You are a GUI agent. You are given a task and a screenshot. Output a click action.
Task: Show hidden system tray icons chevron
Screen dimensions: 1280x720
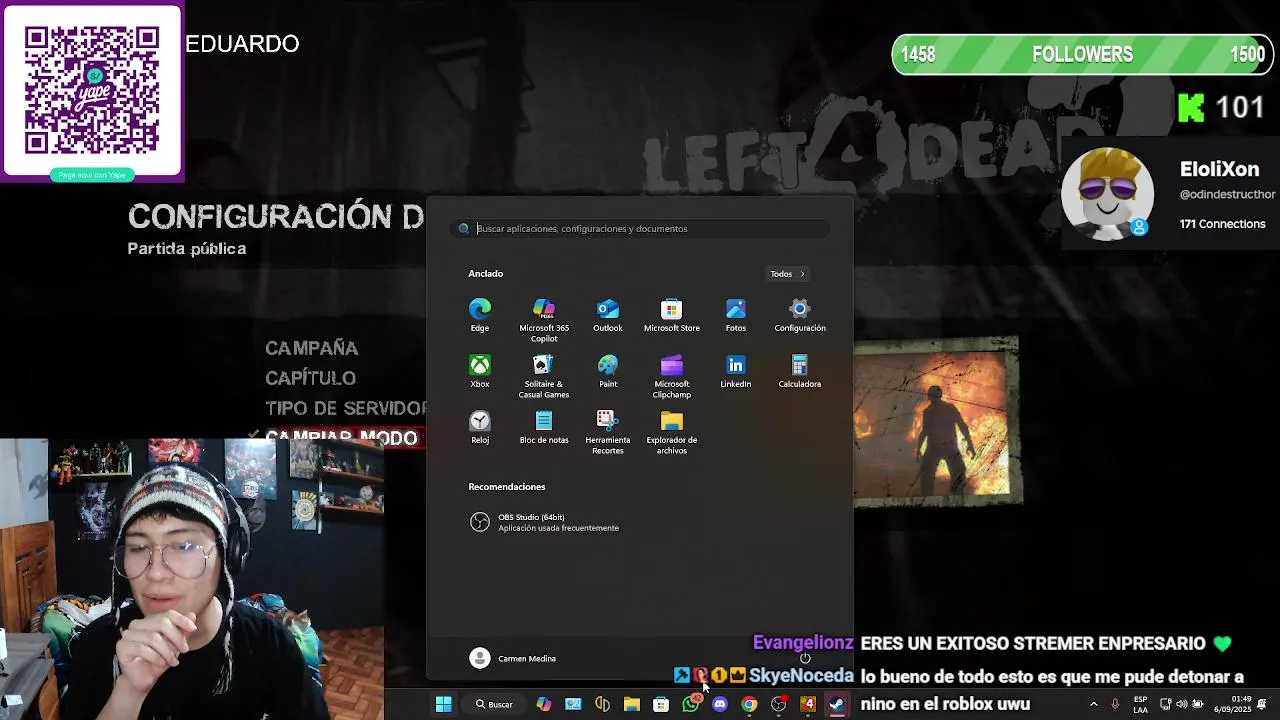click(1093, 704)
